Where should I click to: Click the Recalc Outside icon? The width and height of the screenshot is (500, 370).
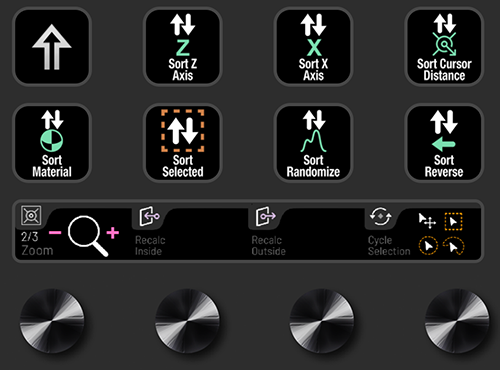point(266,216)
